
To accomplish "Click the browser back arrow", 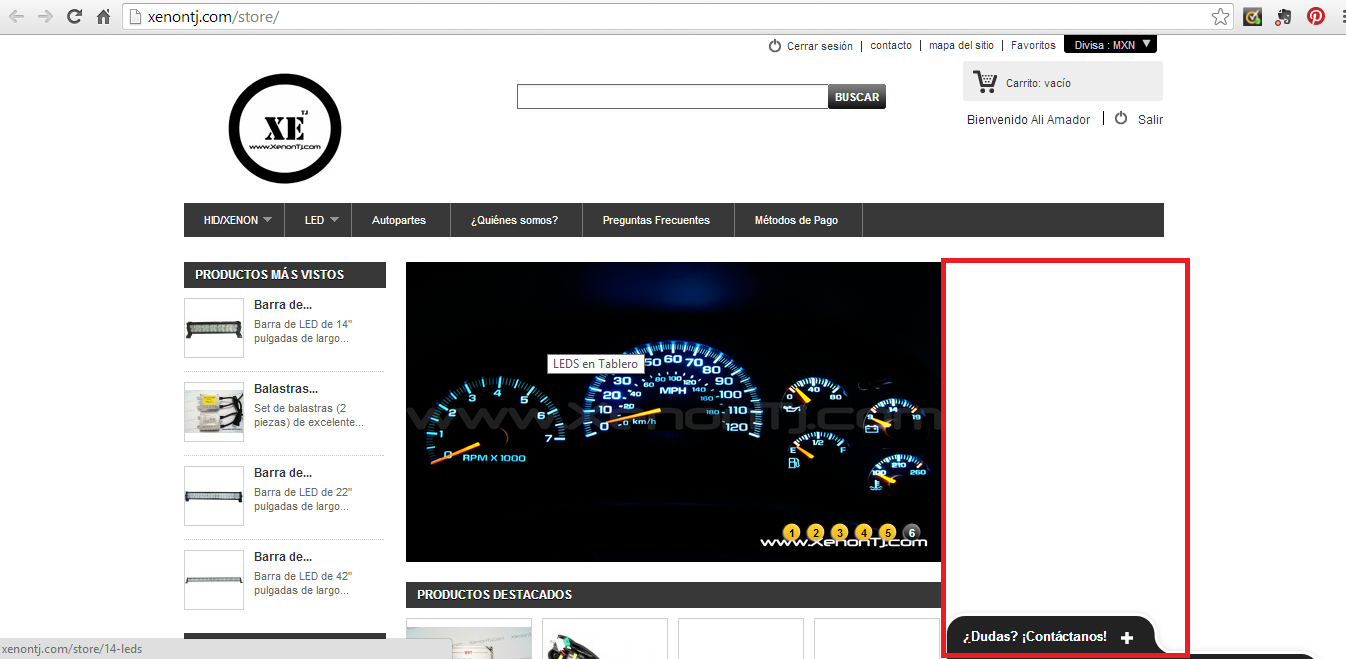I will [x=17, y=17].
